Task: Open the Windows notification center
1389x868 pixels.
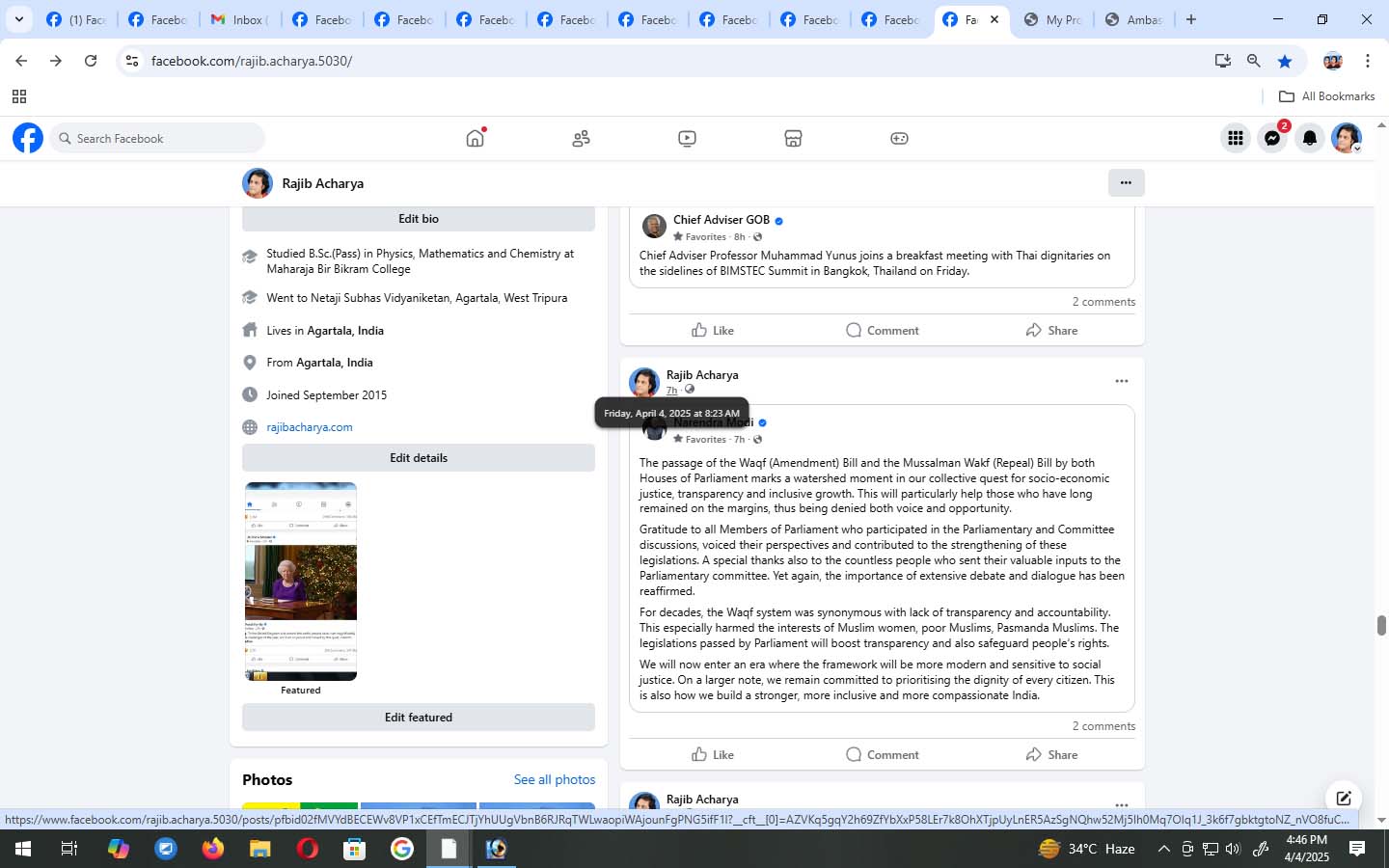Action: click(1357, 849)
